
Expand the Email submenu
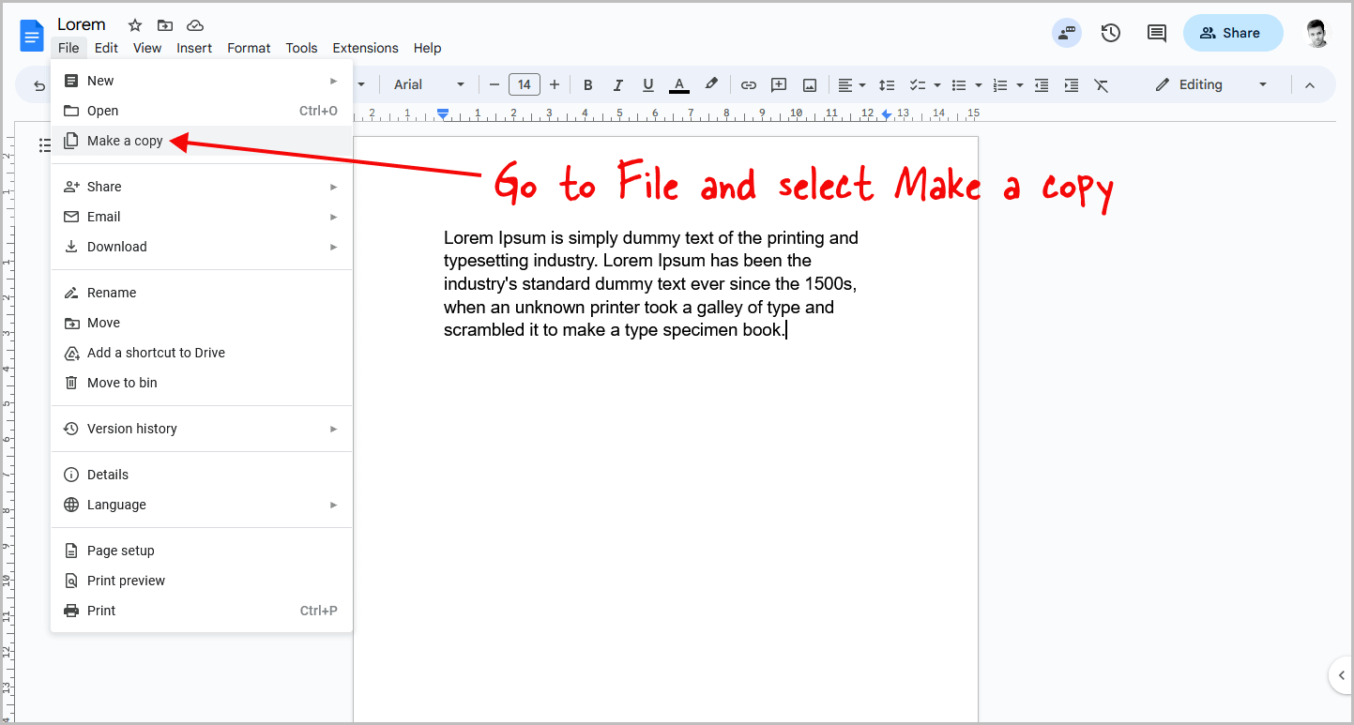click(201, 217)
